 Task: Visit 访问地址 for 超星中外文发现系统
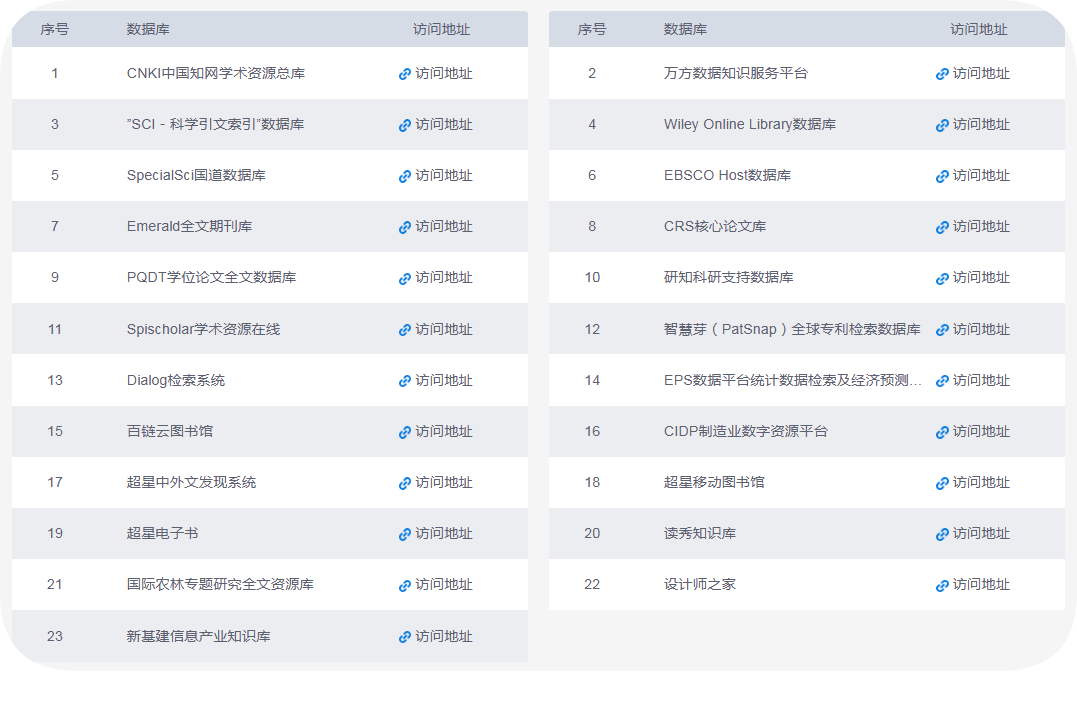coord(443,483)
